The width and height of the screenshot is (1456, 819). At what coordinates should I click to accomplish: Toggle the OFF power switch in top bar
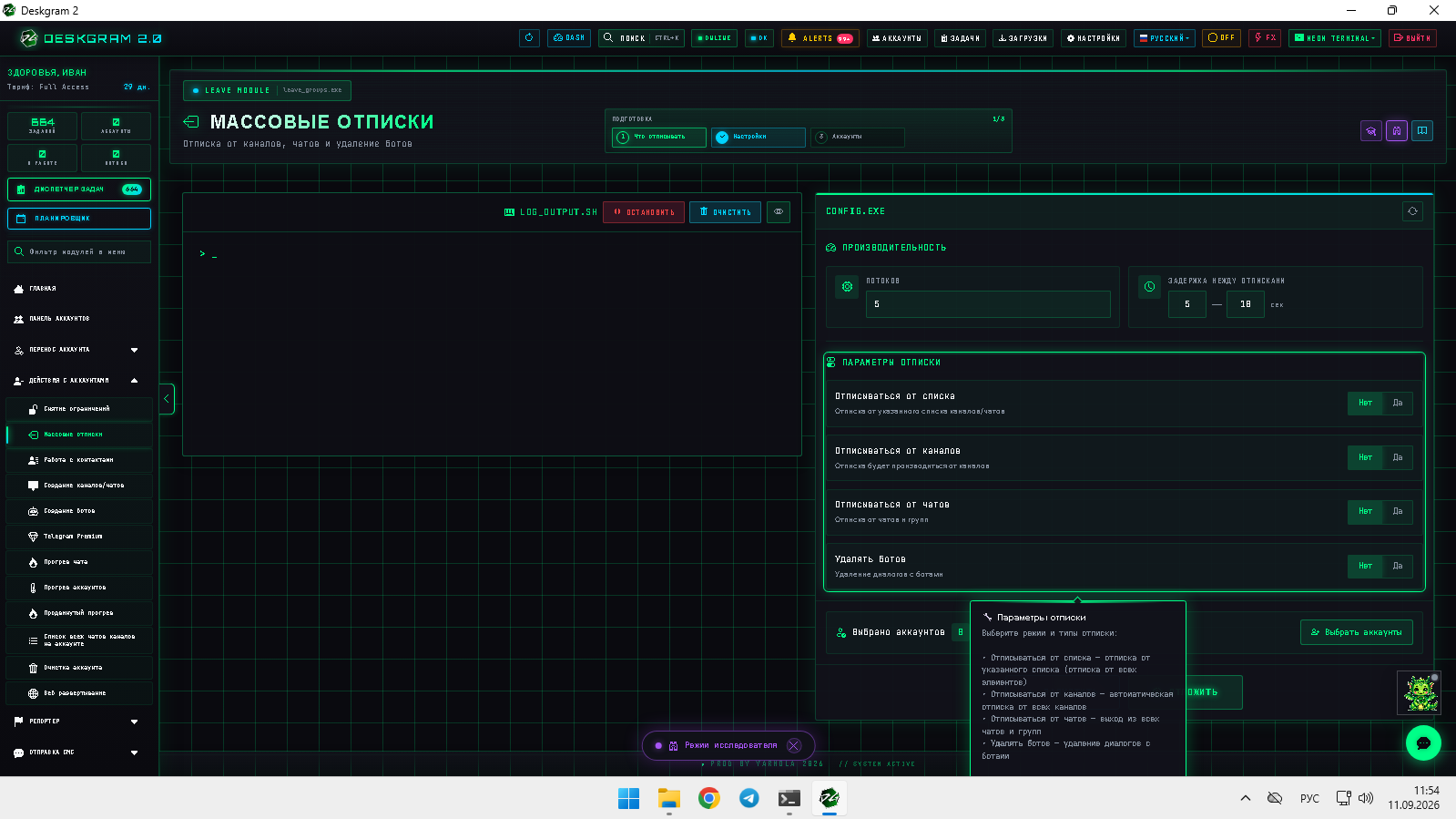coord(1221,38)
